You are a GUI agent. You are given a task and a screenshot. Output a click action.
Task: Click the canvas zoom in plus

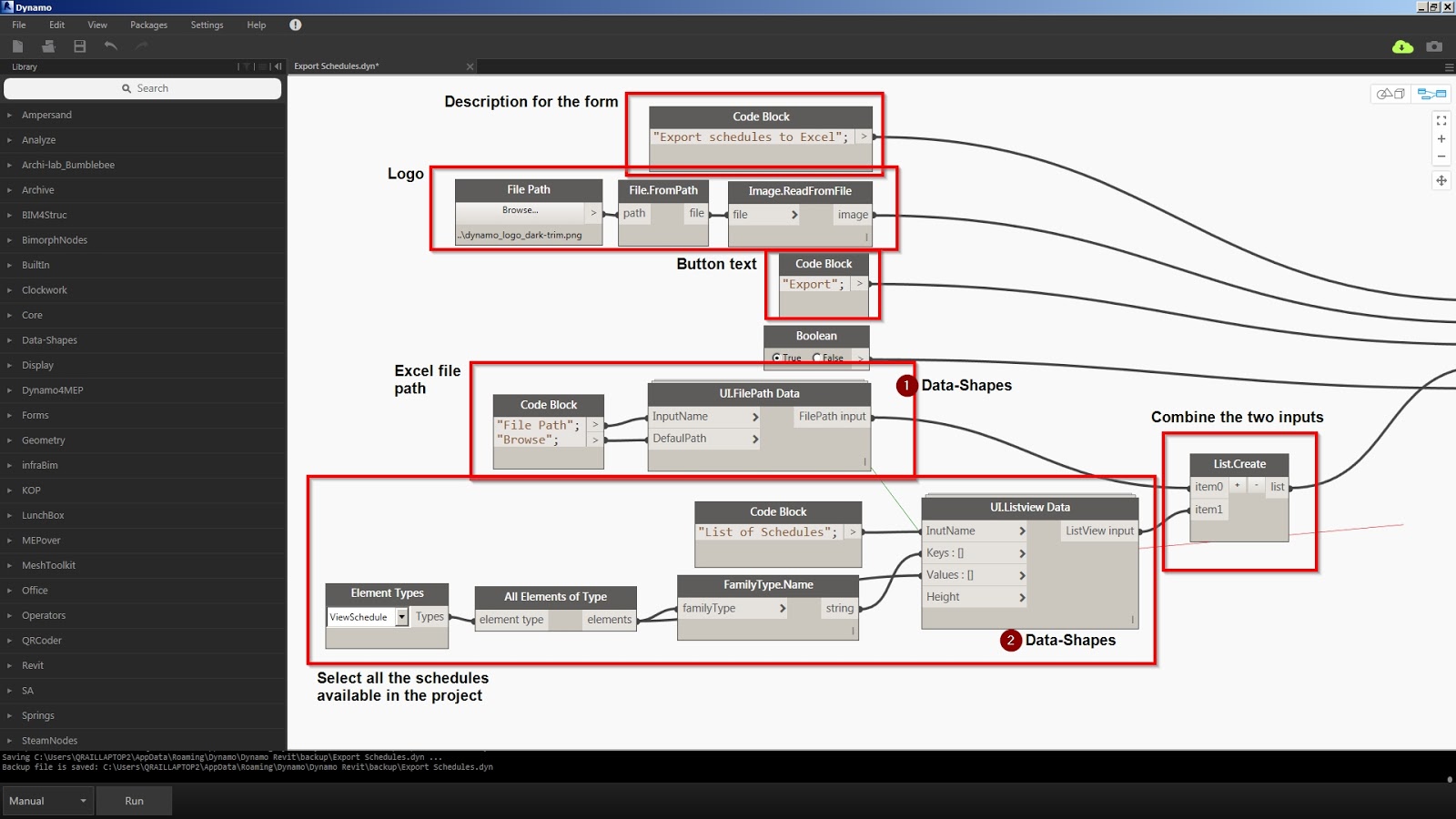[1441, 138]
